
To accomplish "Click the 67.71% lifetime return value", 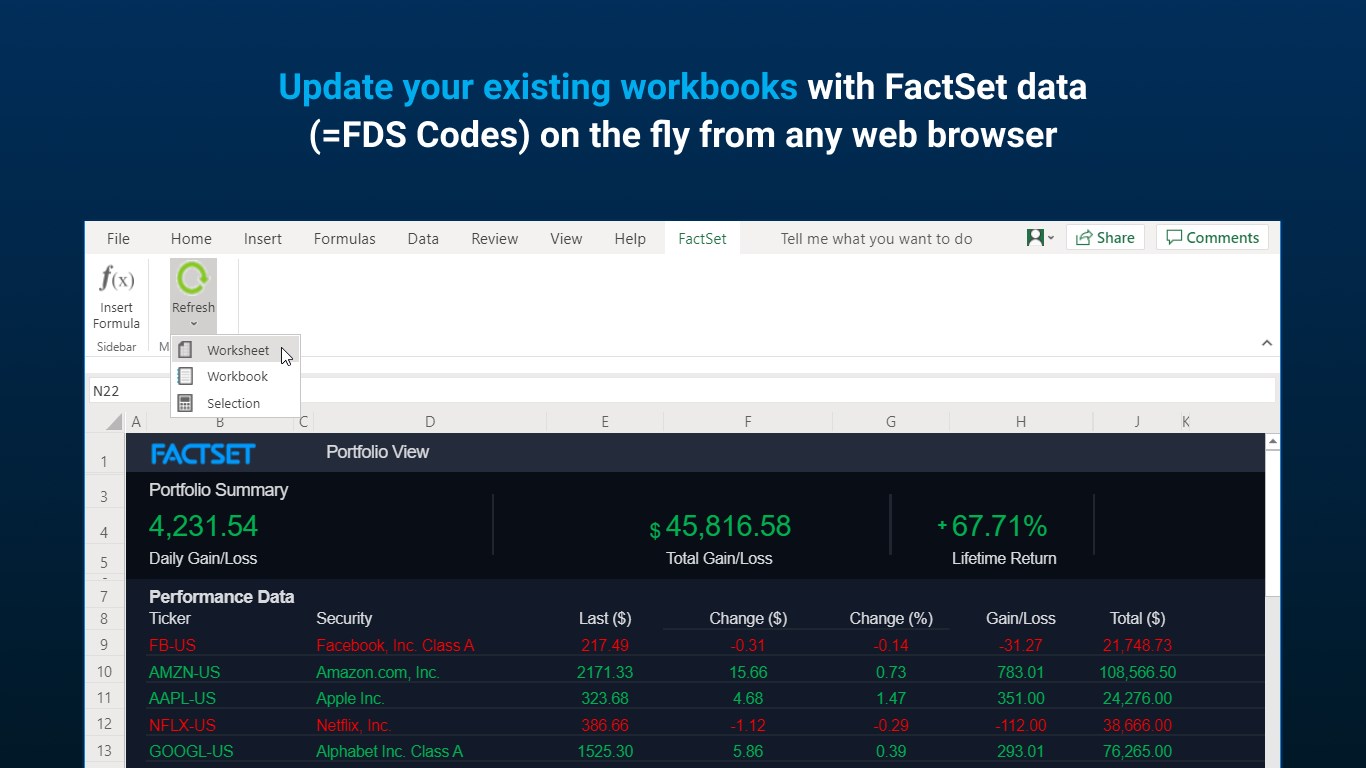I will 999,526.
